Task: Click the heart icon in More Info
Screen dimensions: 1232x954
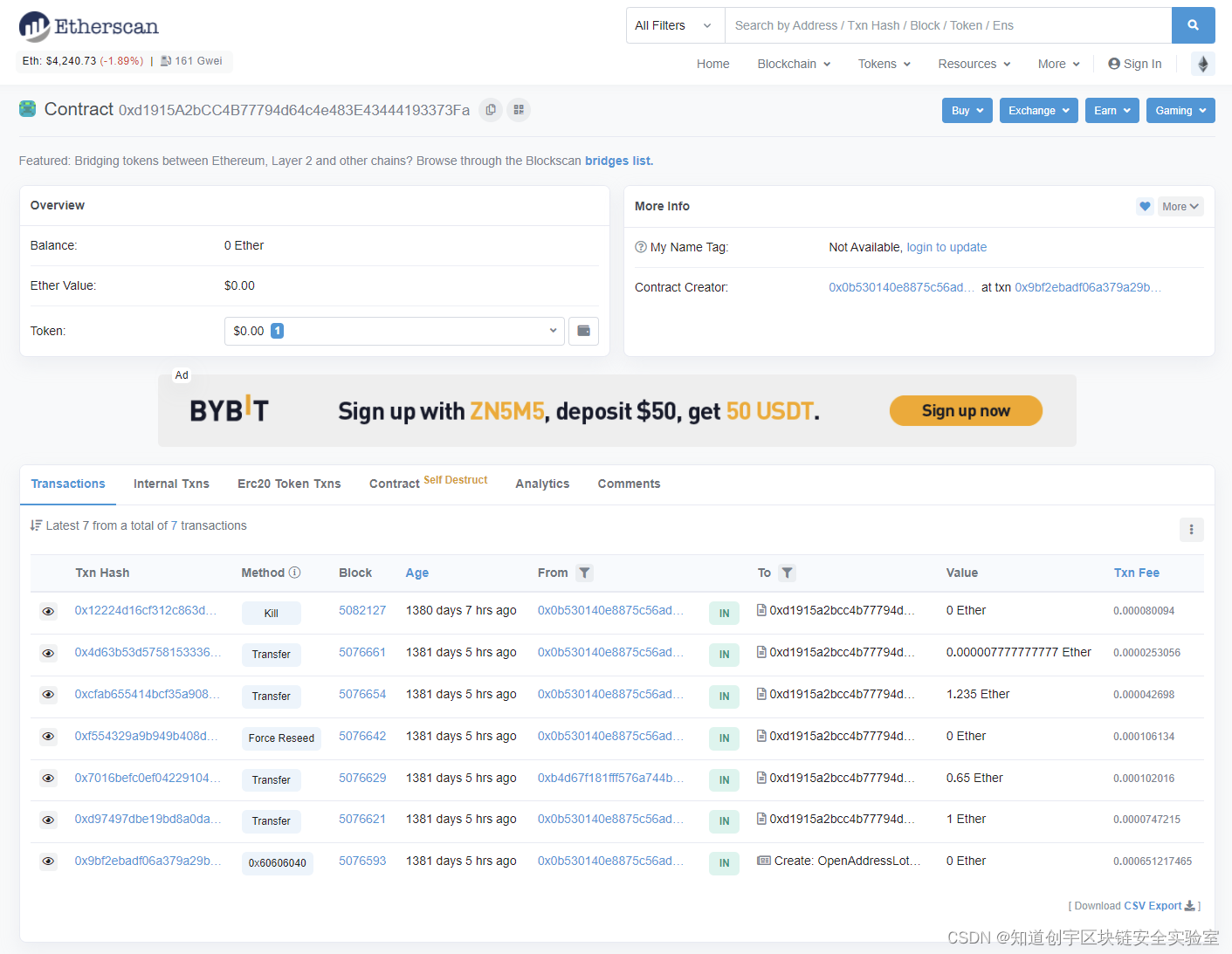Action: pyautogui.click(x=1145, y=207)
